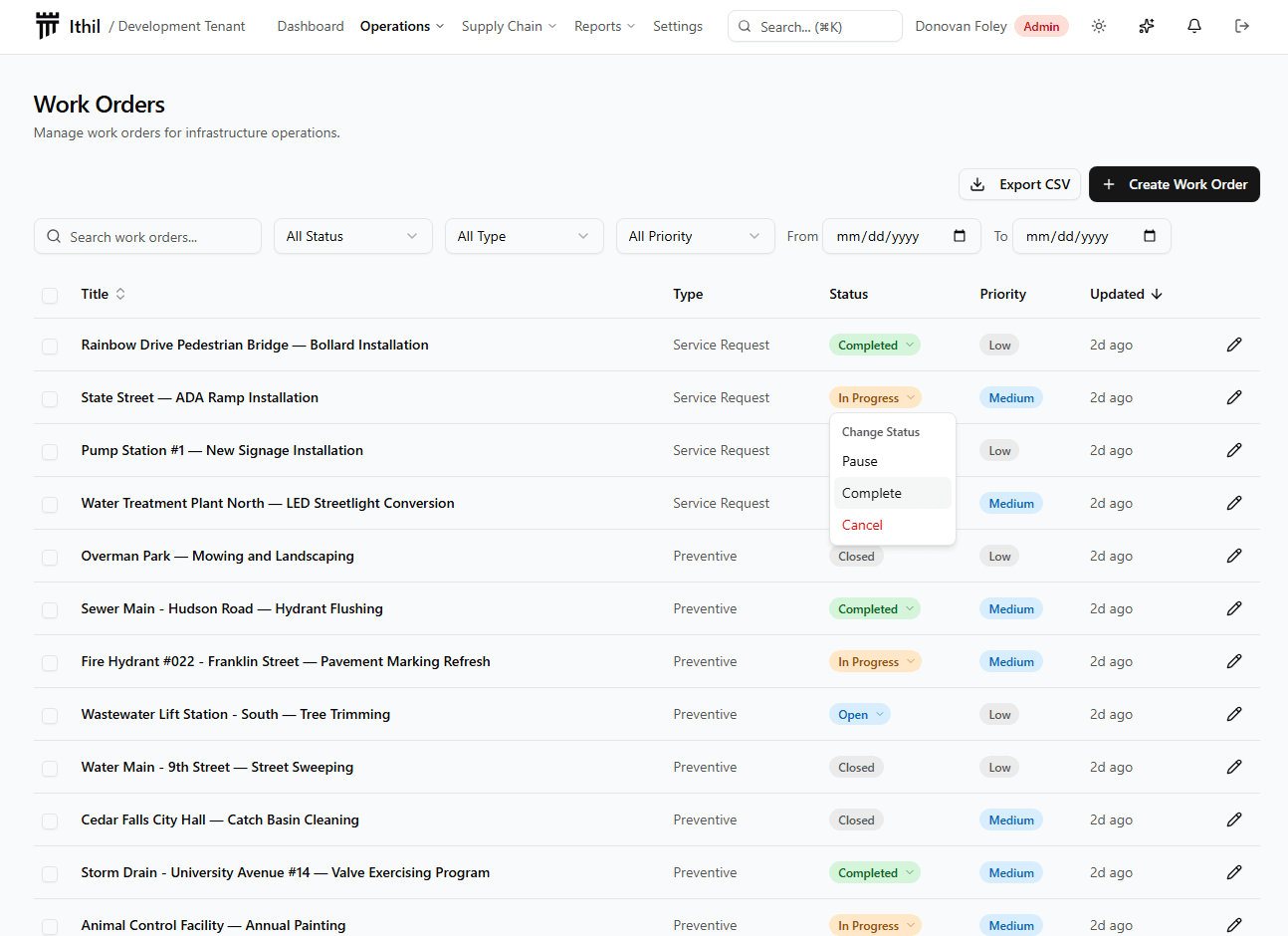1288x936 pixels.
Task: Edit Overman Park Mowing work order
Action: [1234, 556]
